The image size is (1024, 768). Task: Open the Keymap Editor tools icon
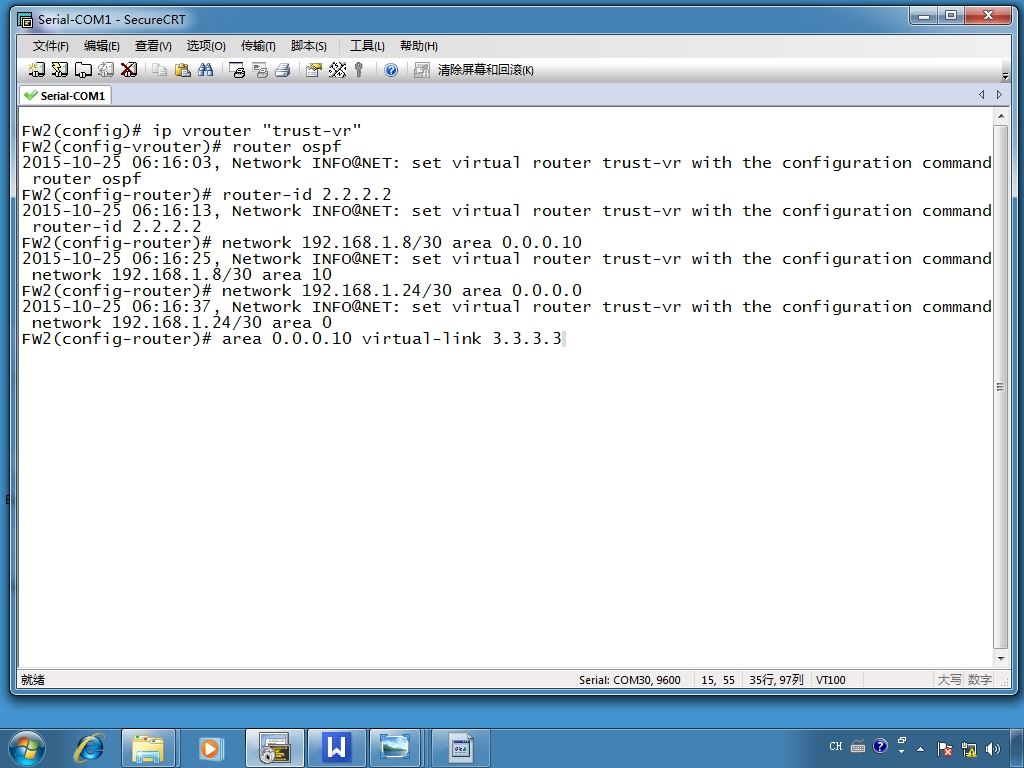coord(337,69)
